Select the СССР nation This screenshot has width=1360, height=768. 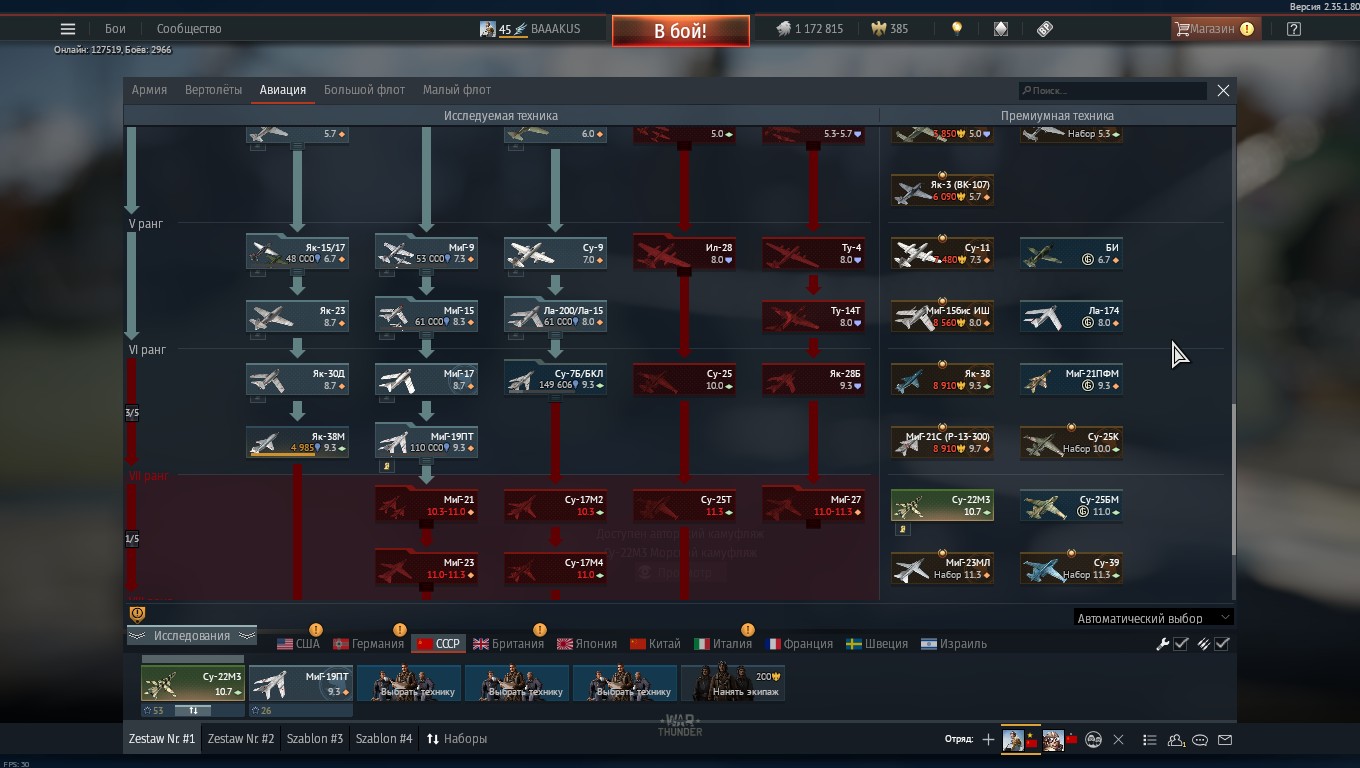438,644
